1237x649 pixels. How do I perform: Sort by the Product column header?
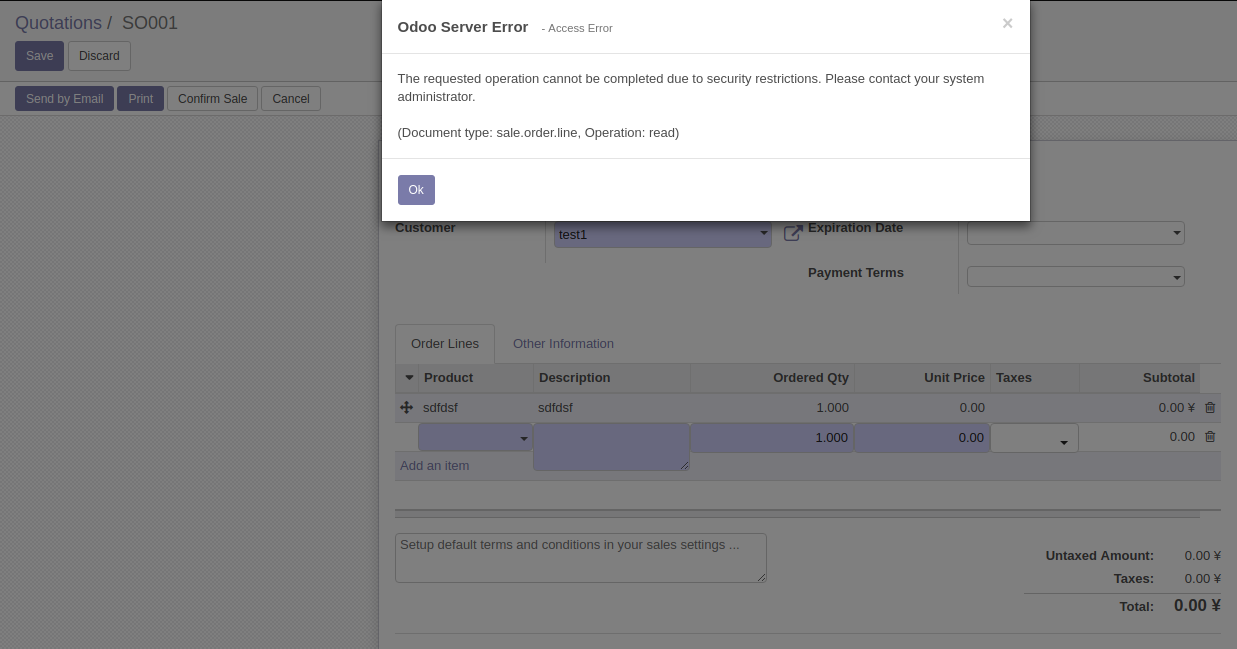pyautogui.click(x=476, y=378)
